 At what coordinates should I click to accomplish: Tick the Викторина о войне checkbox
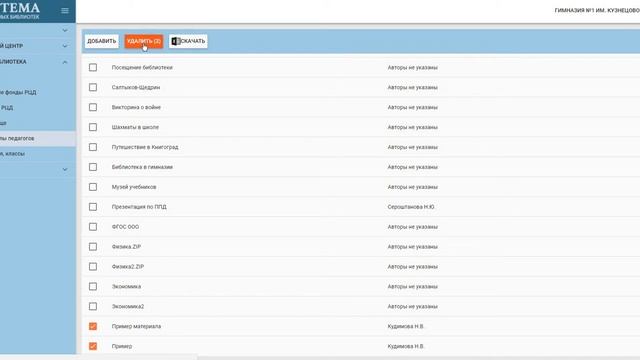pos(93,107)
